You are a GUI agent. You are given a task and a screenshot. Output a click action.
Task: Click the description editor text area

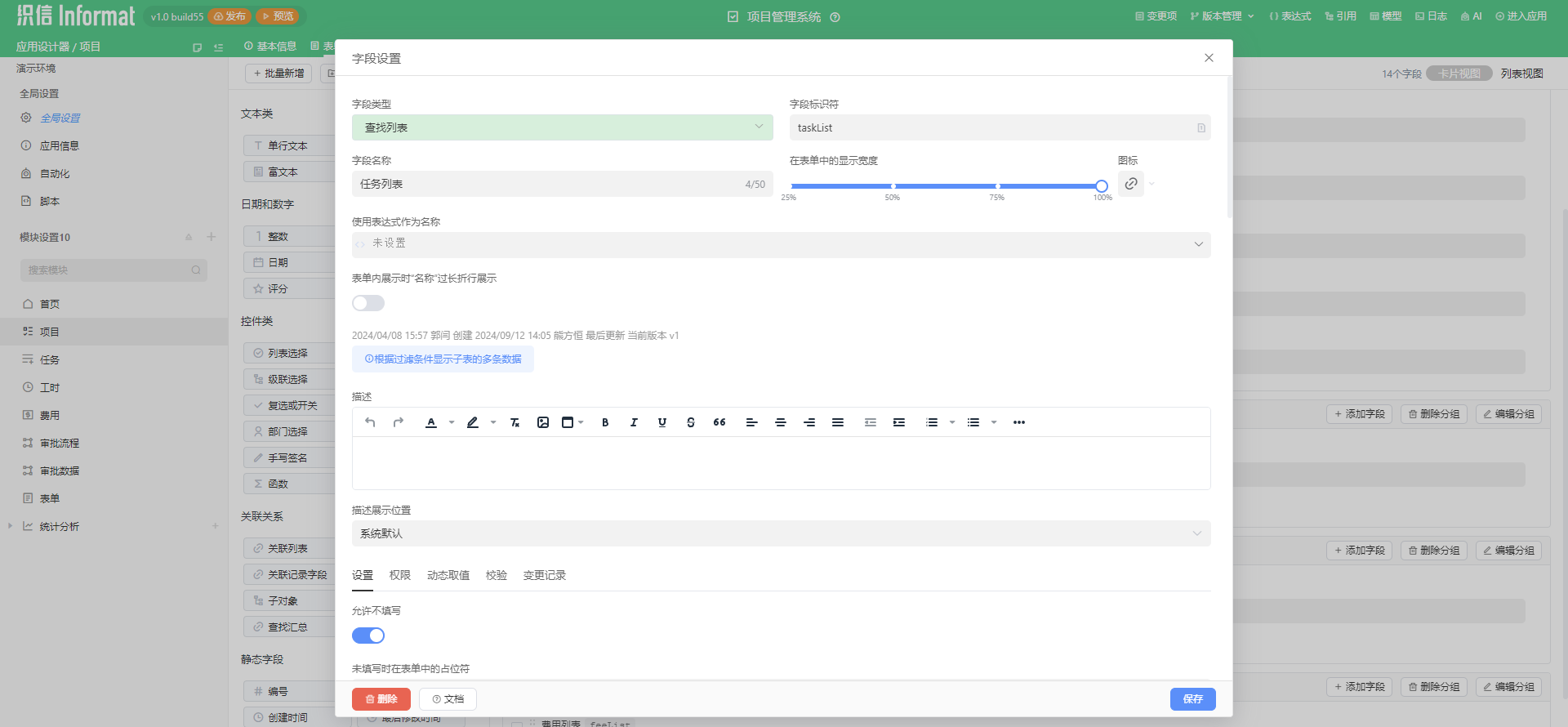782,463
